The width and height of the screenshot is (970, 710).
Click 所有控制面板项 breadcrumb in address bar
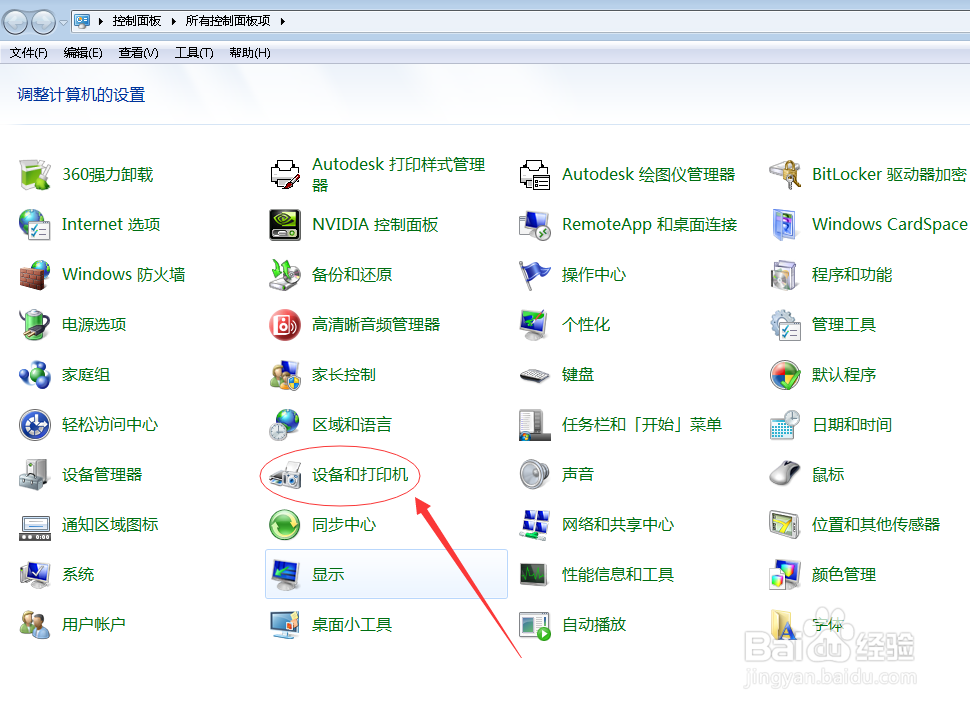[228, 21]
